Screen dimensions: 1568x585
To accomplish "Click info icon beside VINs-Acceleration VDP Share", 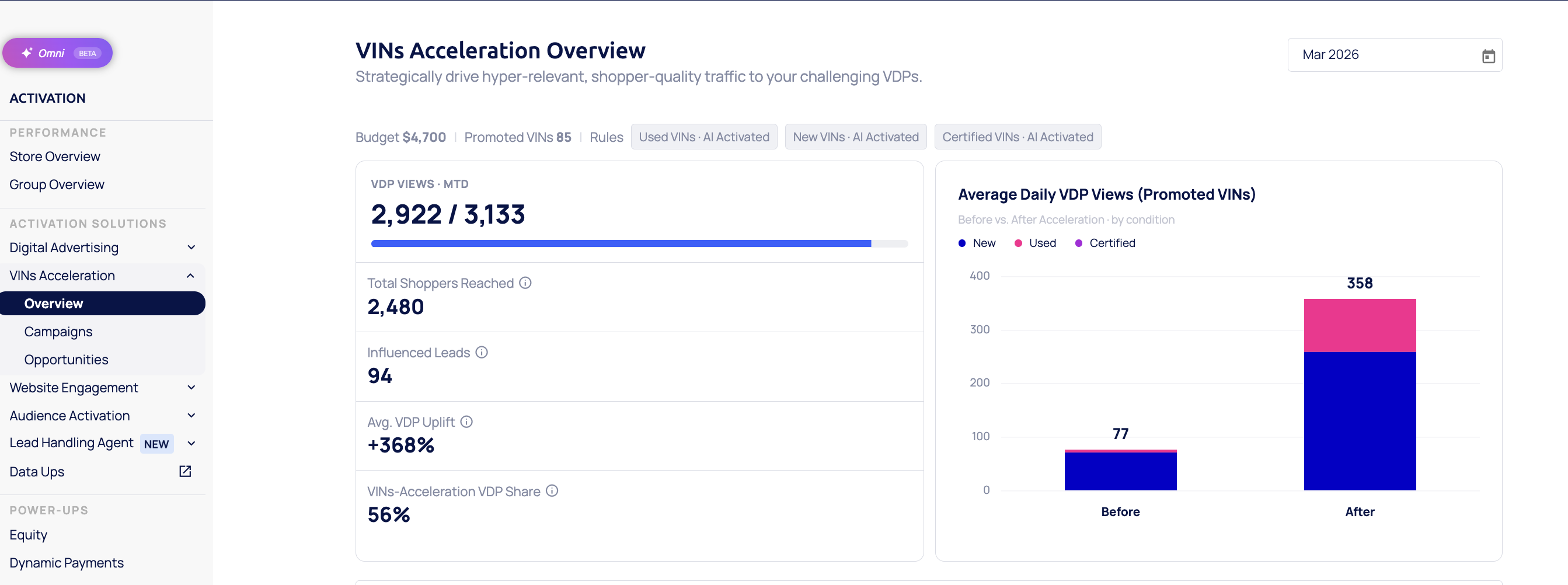I will coord(552,491).
